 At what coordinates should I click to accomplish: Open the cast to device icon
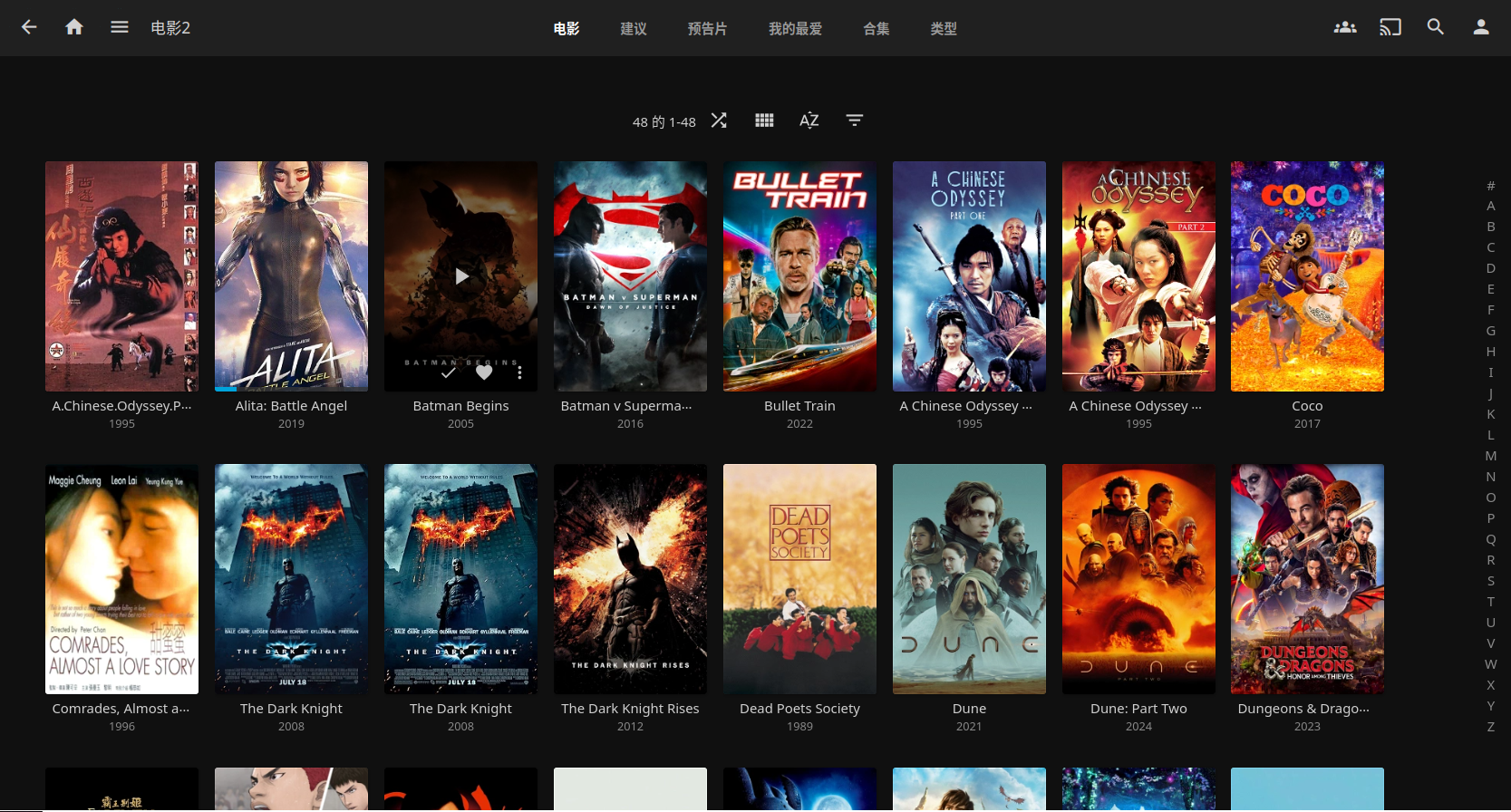(1390, 27)
